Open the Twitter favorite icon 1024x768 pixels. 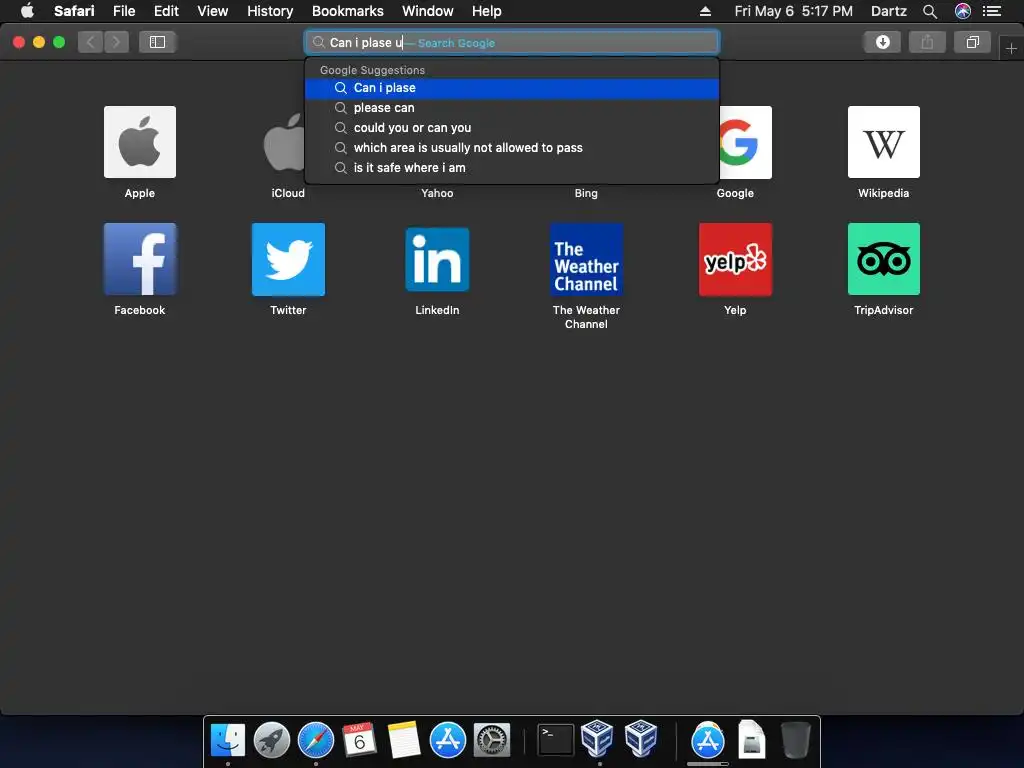[288, 259]
